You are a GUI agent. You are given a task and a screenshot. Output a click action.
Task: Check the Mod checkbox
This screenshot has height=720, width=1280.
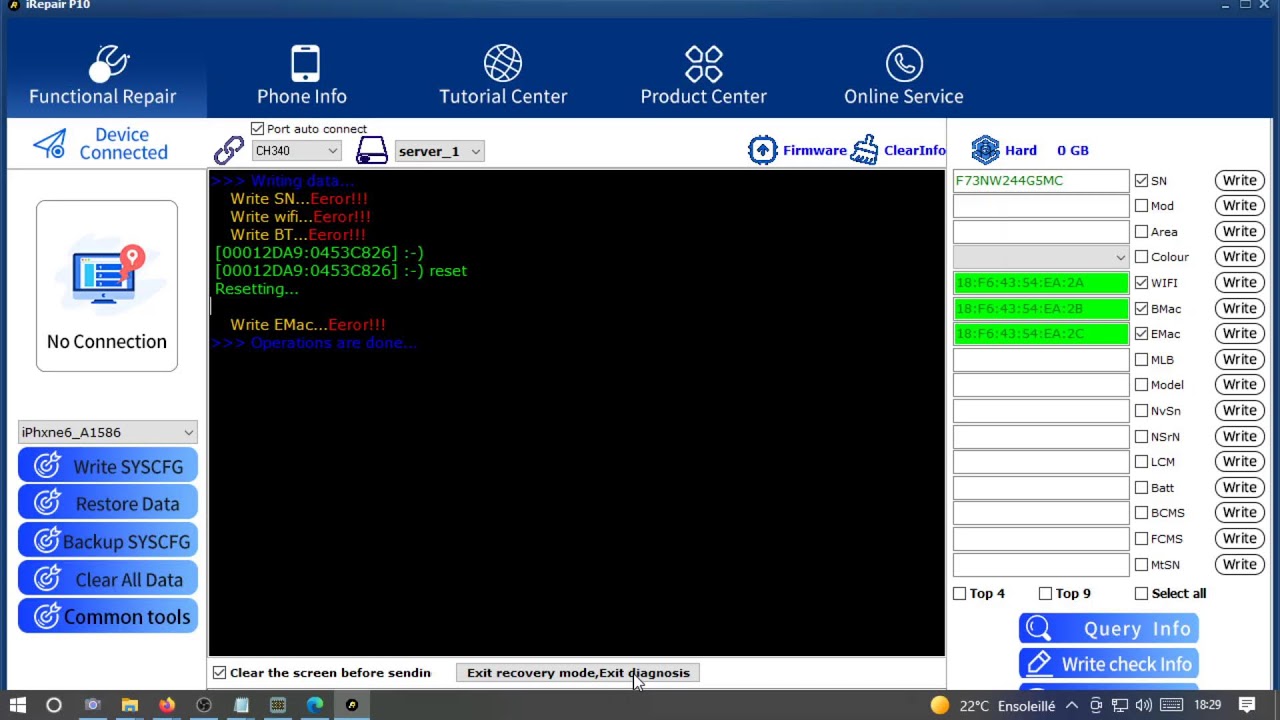(x=1141, y=206)
